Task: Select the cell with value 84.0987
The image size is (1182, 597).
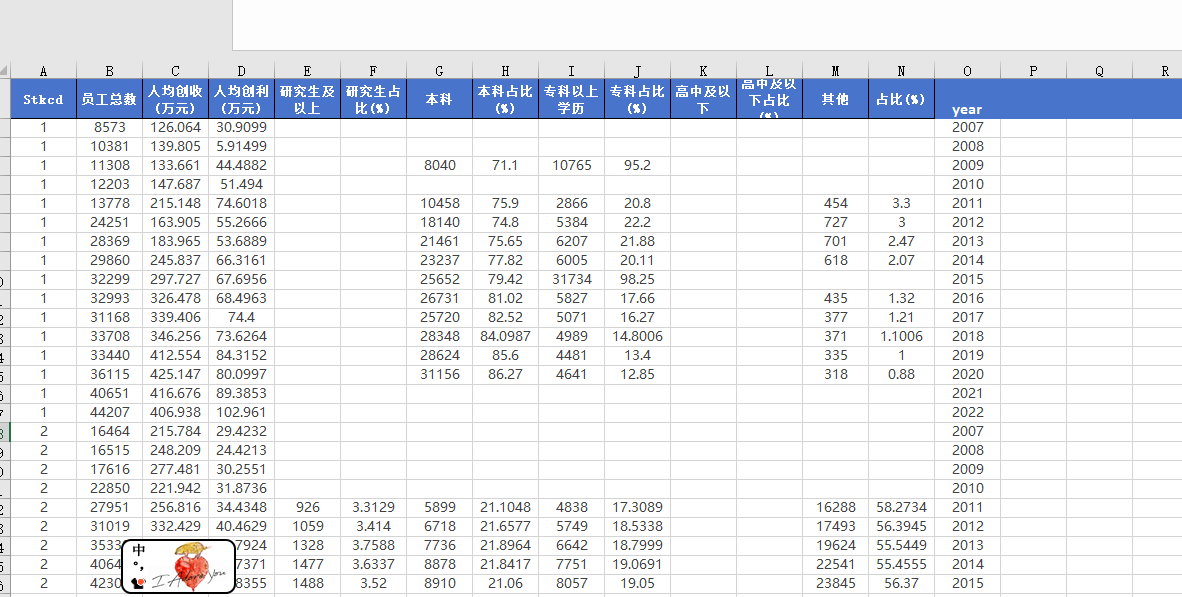Action: pos(505,336)
